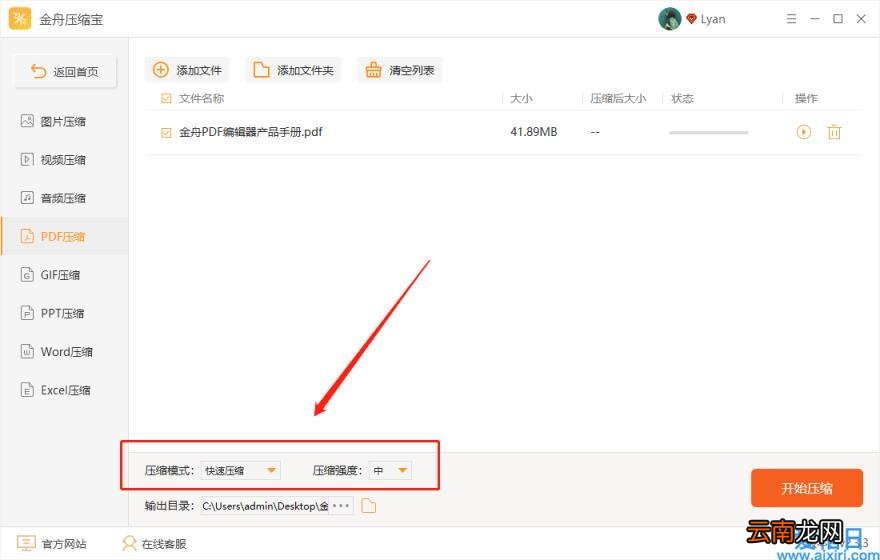880x560 pixels.
Task: Open the output folder icon
Action: click(368, 506)
